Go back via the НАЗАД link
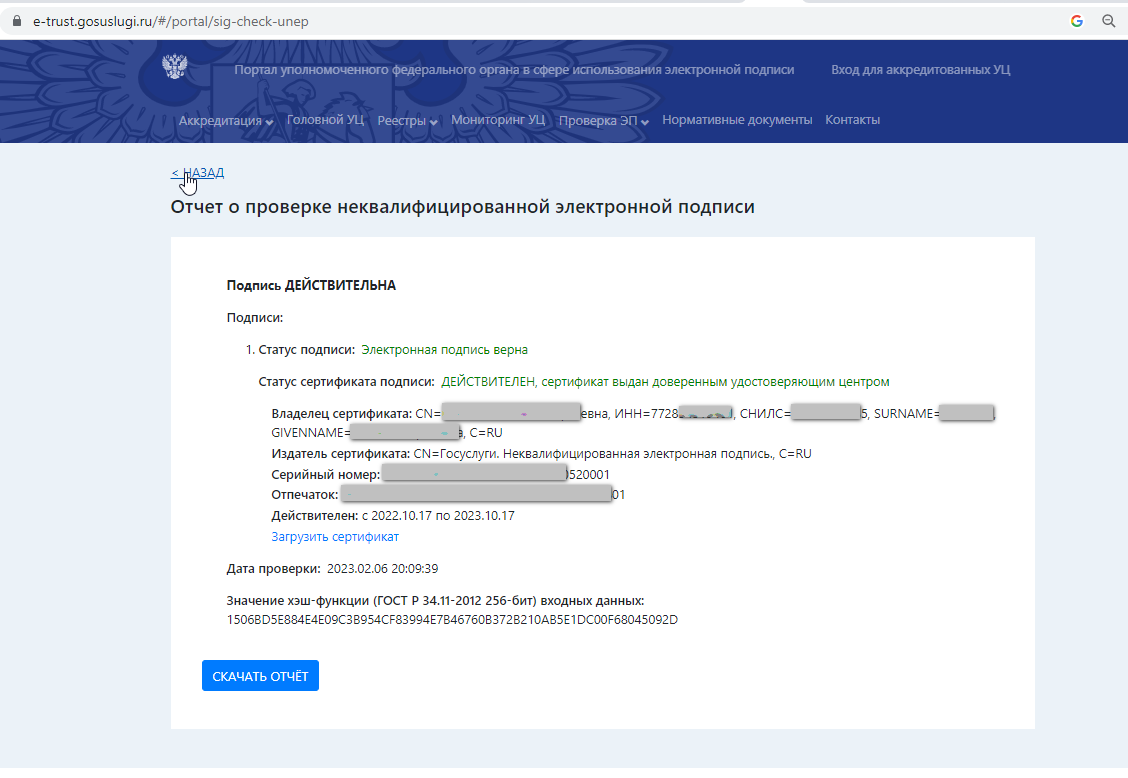Screen dimensions: 1128x778 click(x=197, y=173)
